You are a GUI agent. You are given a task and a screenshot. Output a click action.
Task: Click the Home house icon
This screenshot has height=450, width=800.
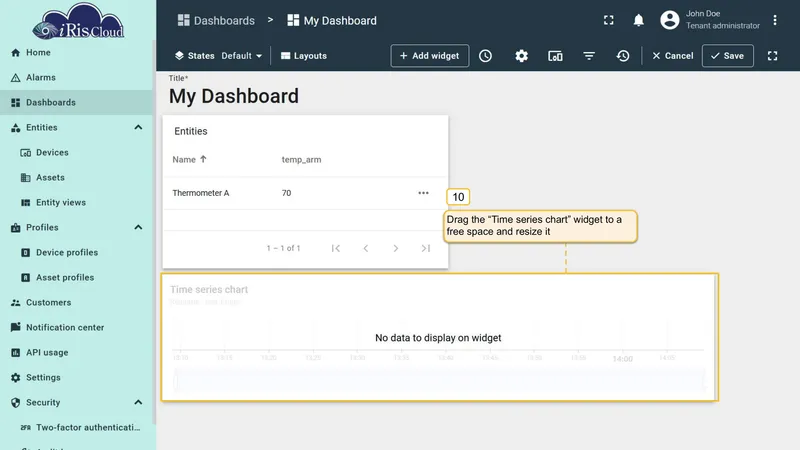pyautogui.click(x=16, y=53)
